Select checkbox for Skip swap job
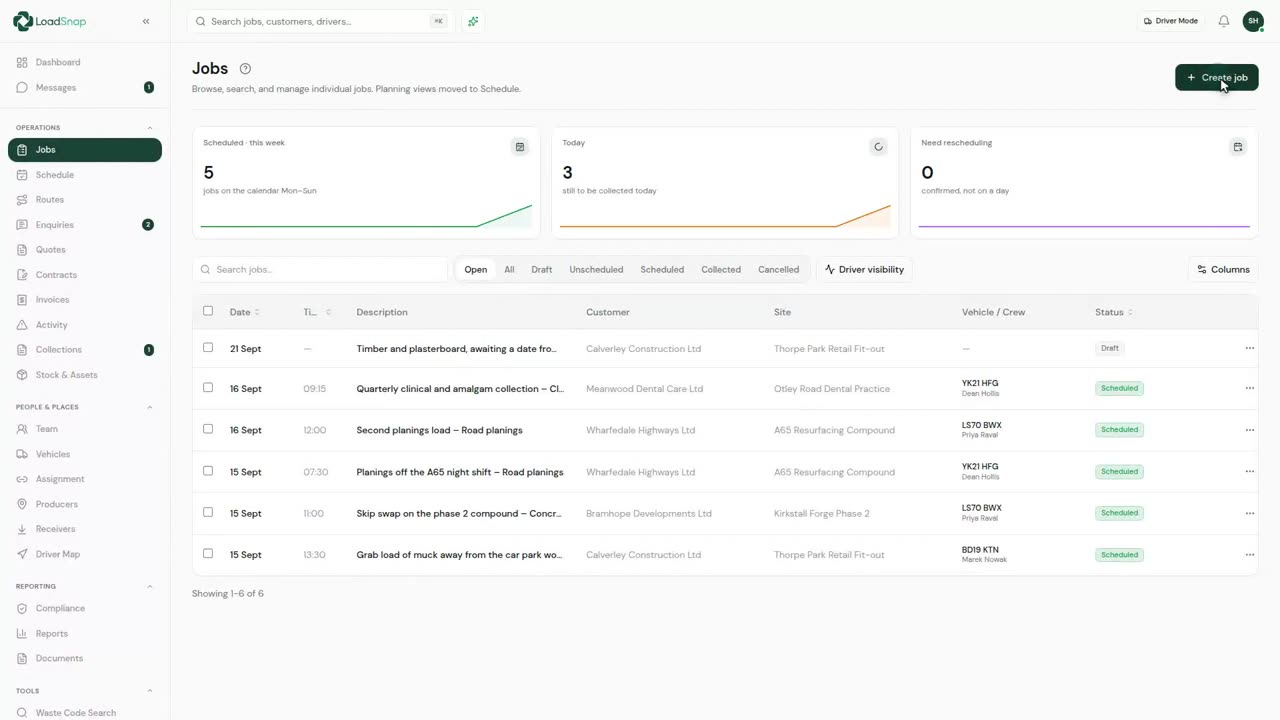Image resolution: width=1280 pixels, height=720 pixels. (x=208, y=512)
